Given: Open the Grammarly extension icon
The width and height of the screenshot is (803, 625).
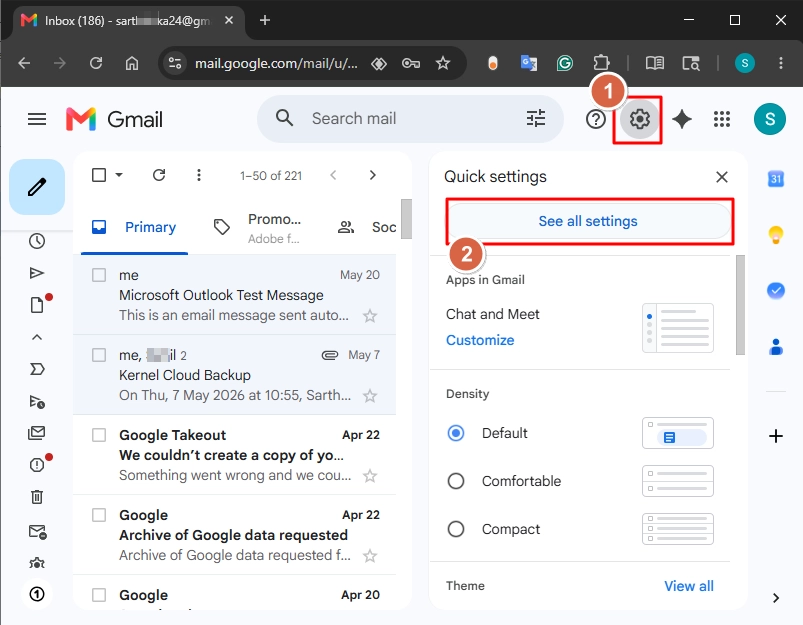Looking at the screenshot, I should pos(564,63).
